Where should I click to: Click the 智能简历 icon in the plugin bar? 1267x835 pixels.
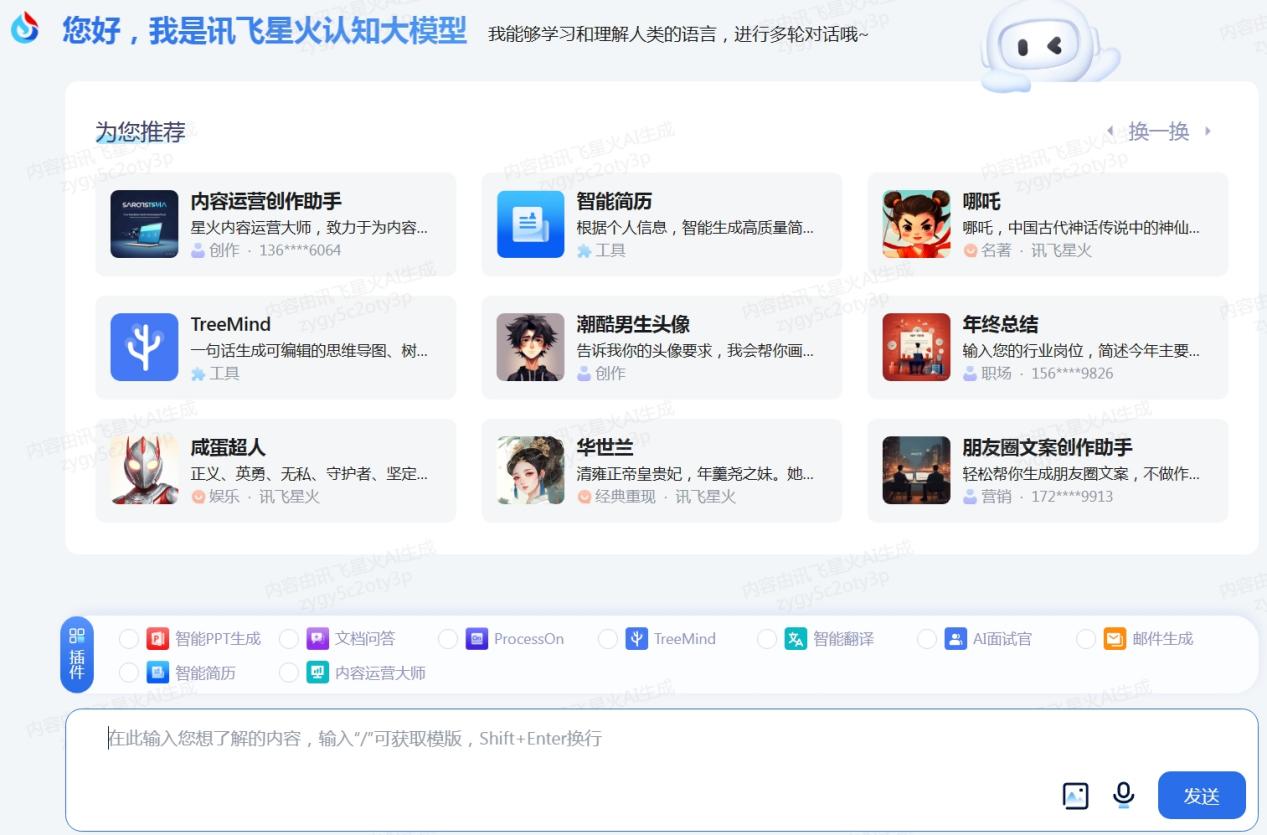[157, 673]
